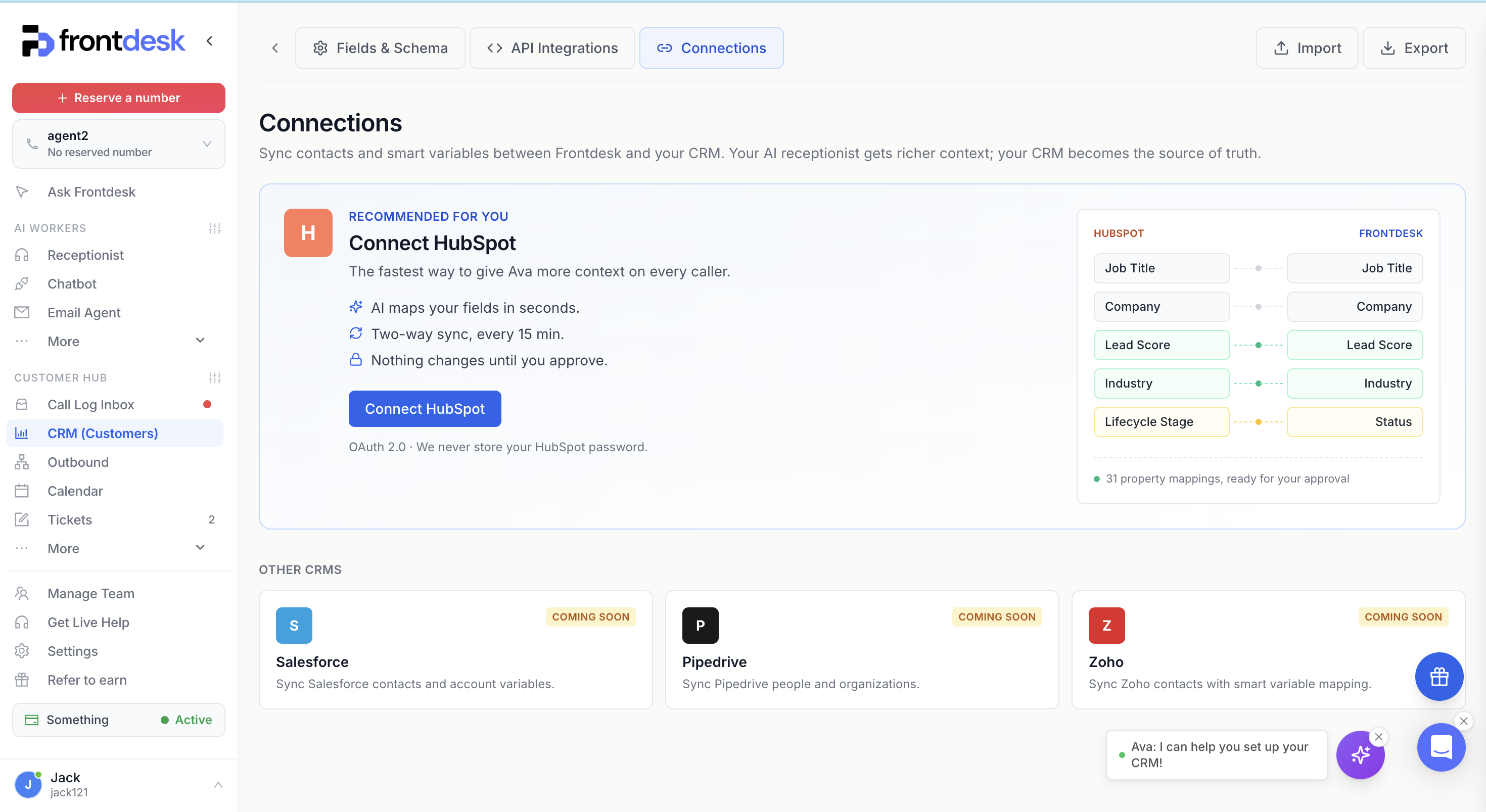
Task: Click the HubSpot H logo tile
Action: [308, 233]
